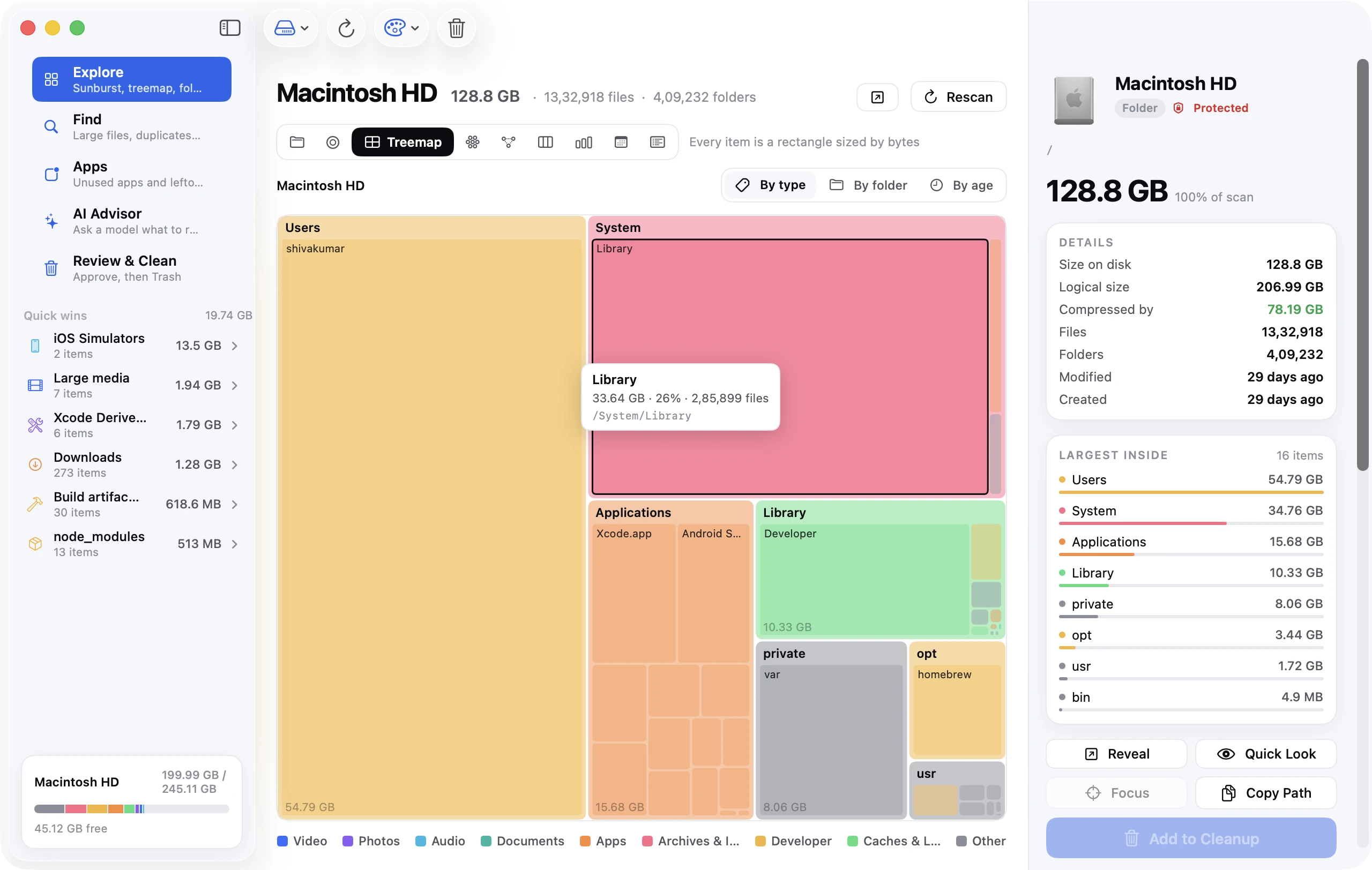Viewport: 1372px width, 870px height.
Task: Expand Downloads quick win chevron
Action: pos(235,464)
